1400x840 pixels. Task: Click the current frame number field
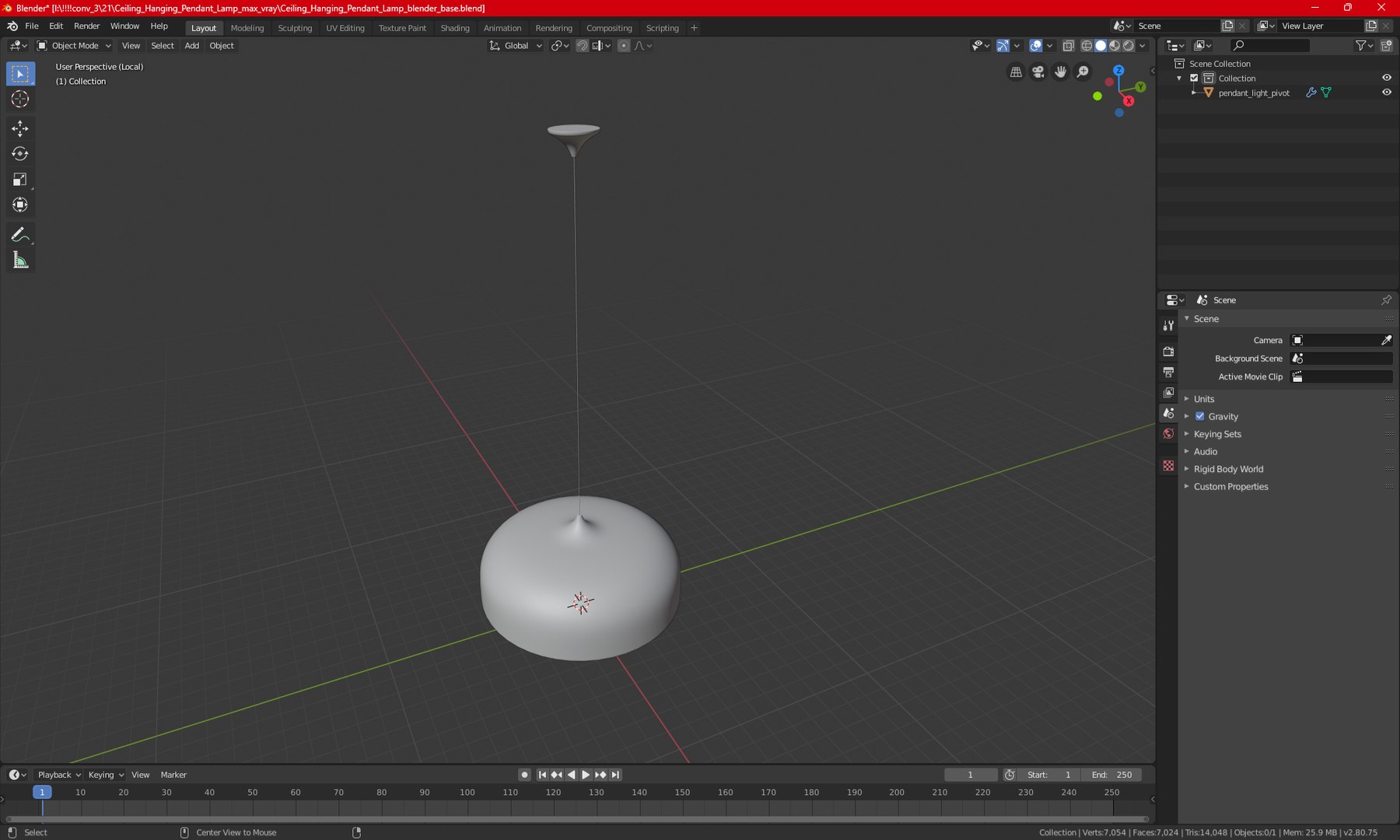click(970, 775)
